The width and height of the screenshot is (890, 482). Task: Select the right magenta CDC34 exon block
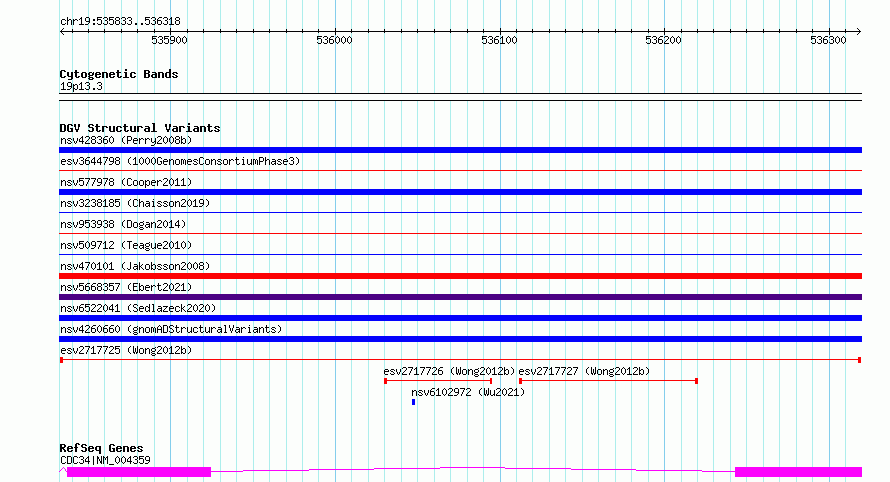pos(798,472)
